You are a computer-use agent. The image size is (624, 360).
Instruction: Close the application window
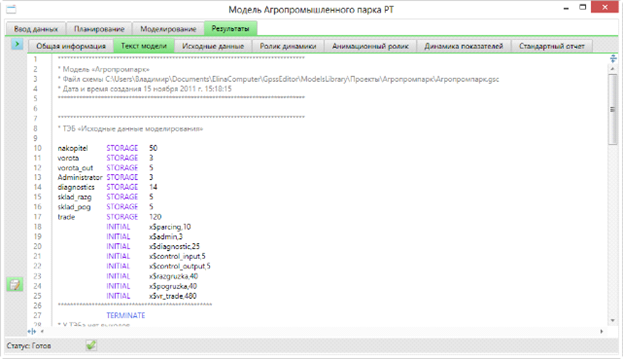[605, 7]
